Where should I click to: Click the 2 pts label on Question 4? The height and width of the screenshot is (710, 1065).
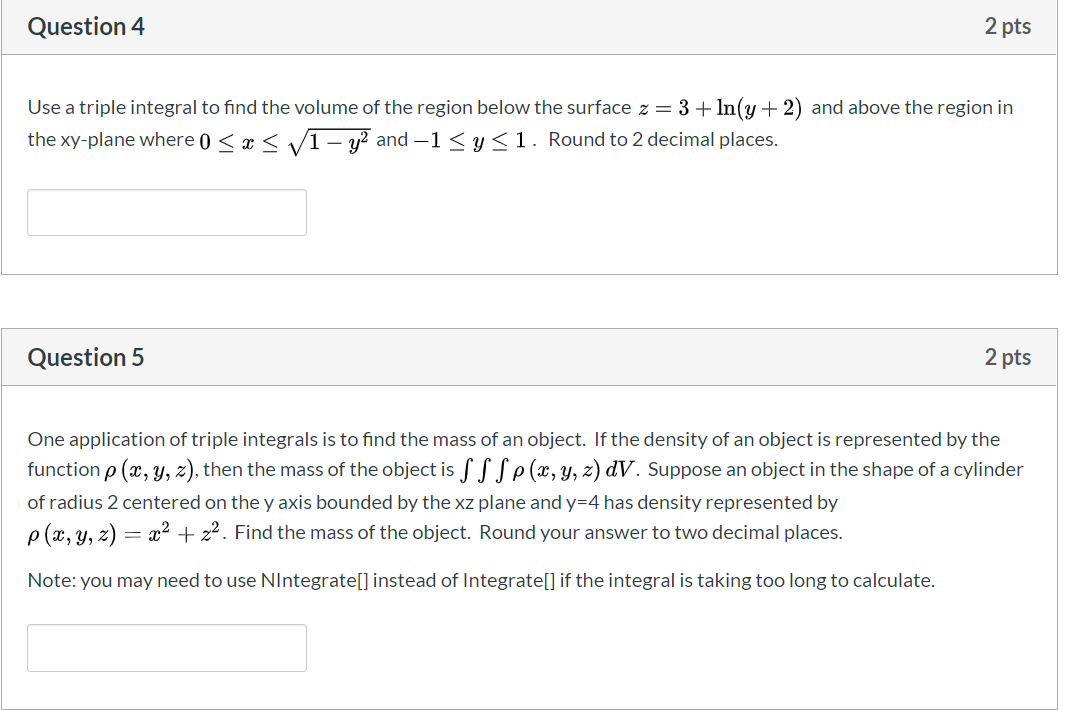pos(1008,27)
